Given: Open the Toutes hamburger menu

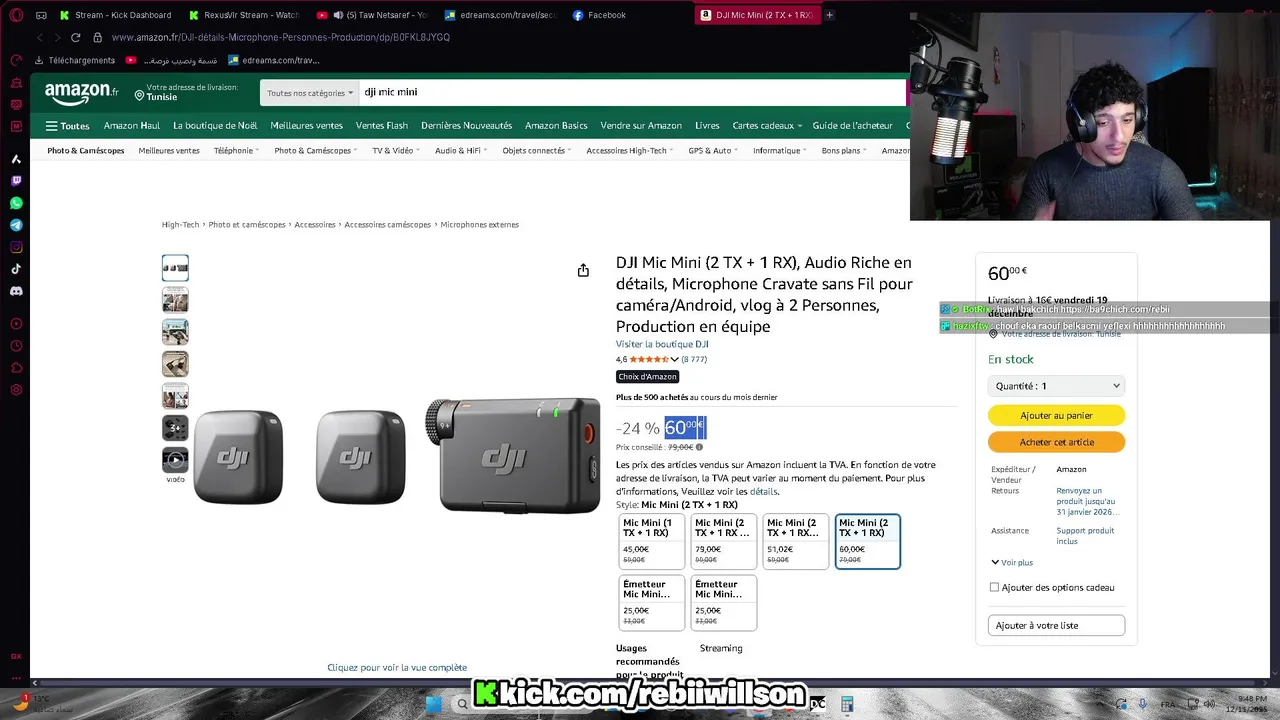Looking at the screenshot, I should pos(67,126).
